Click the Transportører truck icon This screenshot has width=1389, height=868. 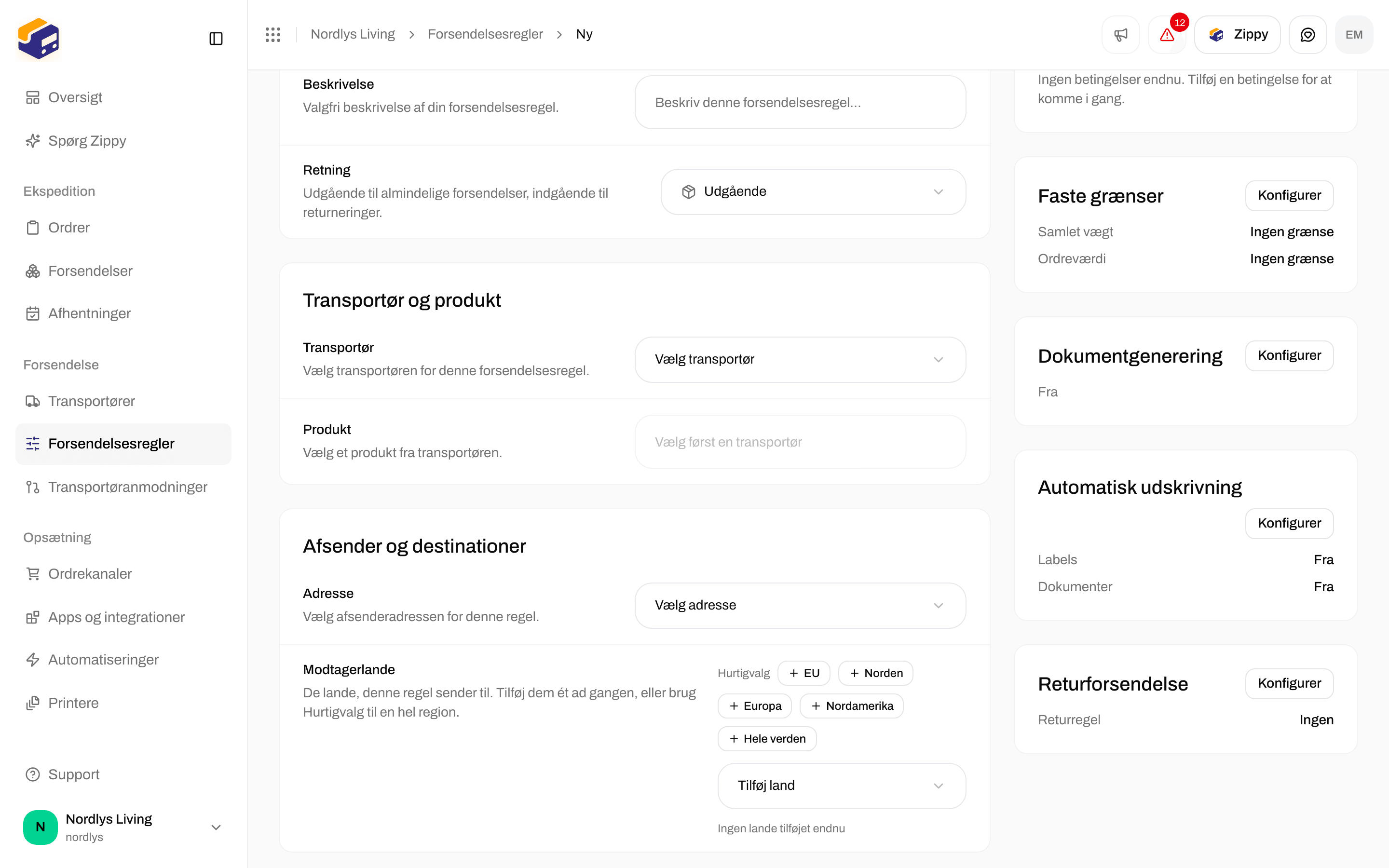coord(33,401)
